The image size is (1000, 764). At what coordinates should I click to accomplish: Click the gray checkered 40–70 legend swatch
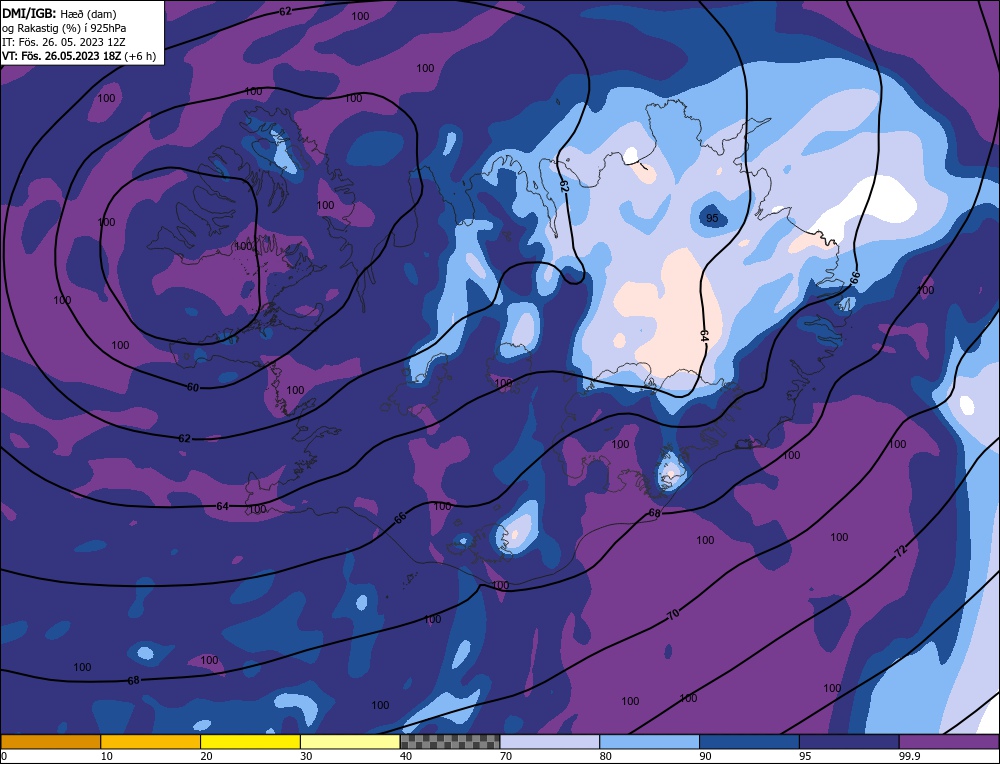450,741
